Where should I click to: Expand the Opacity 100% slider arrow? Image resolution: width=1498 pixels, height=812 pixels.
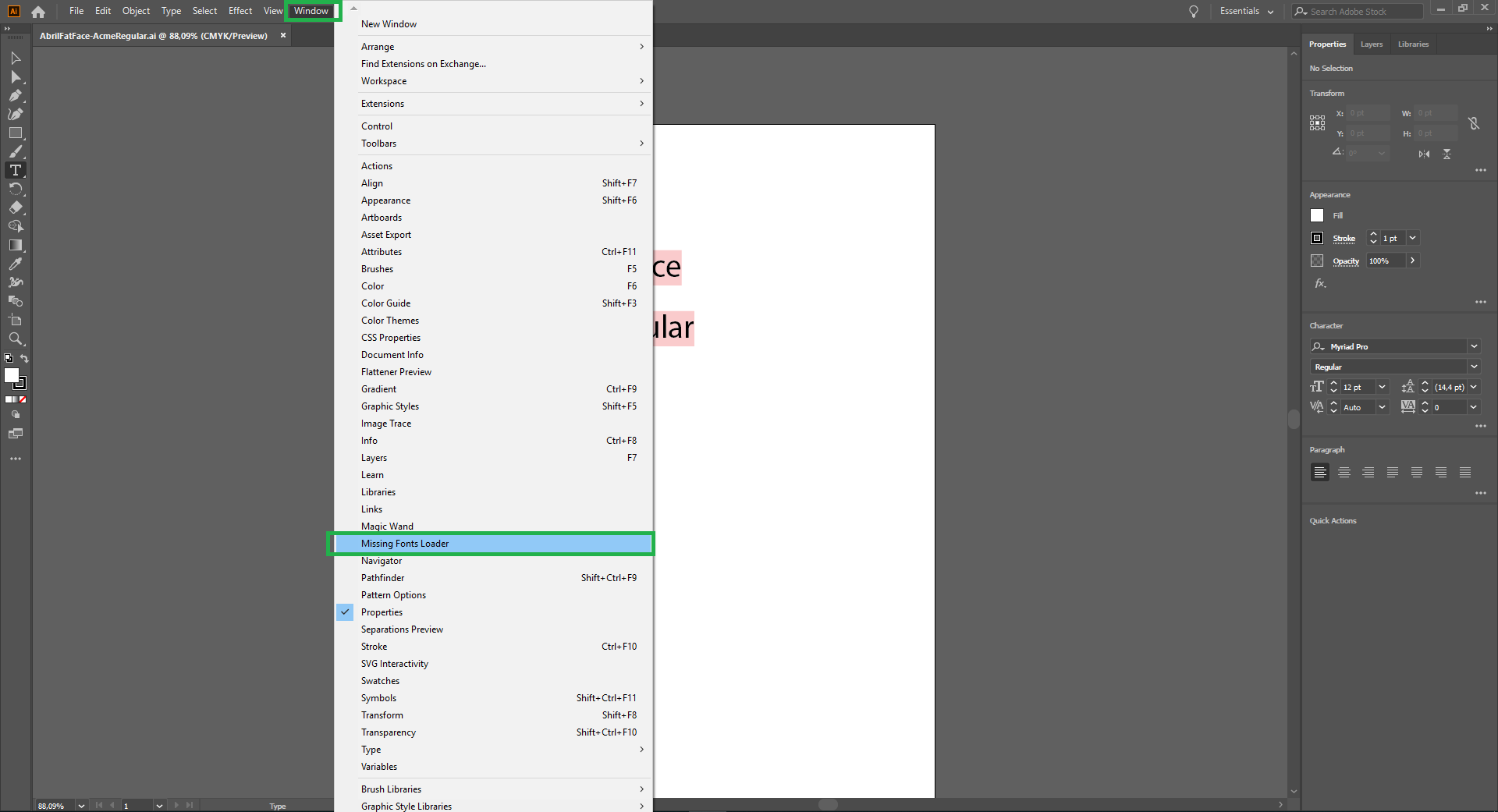click(1412, 261)
